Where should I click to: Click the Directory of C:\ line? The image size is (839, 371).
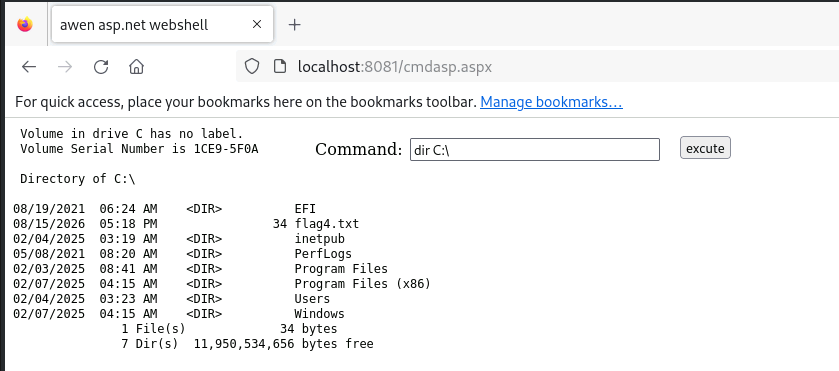pyautogui.click(x=78, y=179)
